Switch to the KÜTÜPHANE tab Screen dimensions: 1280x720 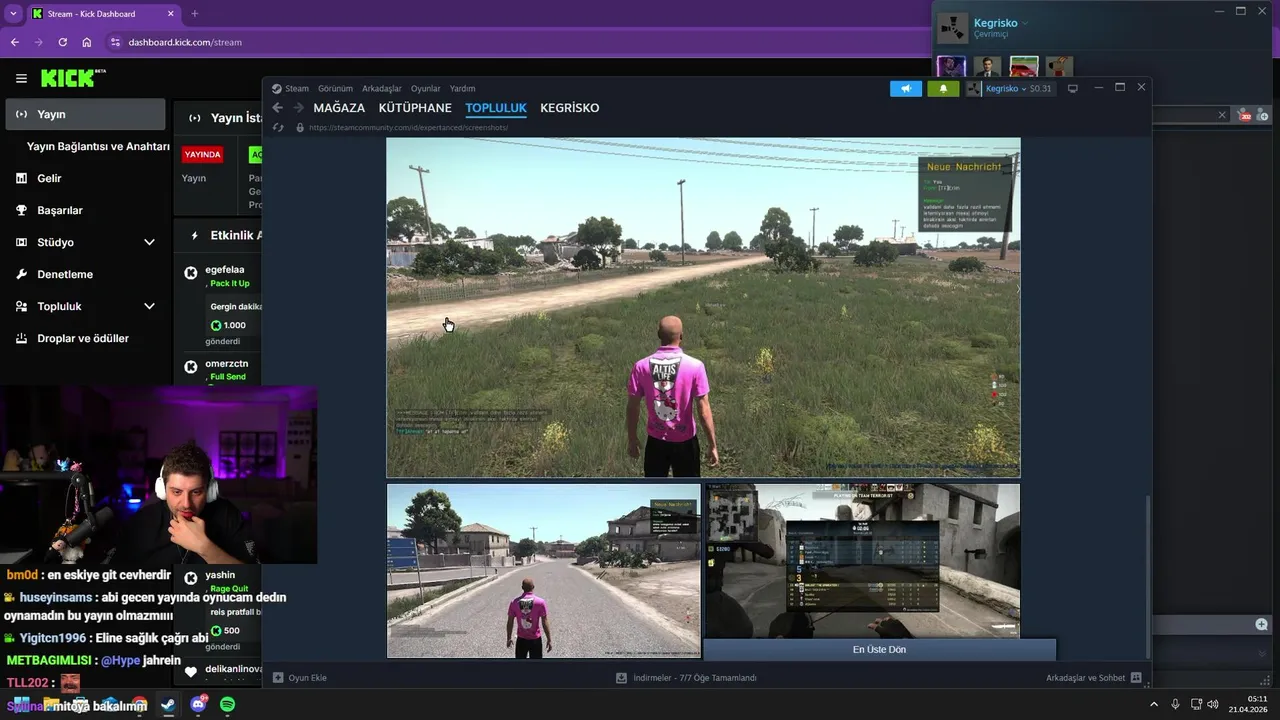click(x=415, y=108)
